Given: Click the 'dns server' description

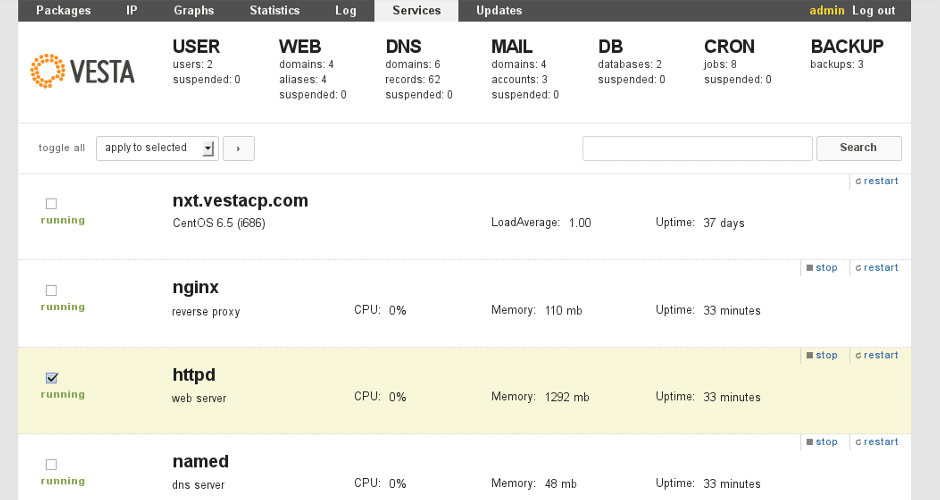Looking at the screenshot, I should pyautogui.click(x=198, y=485).
